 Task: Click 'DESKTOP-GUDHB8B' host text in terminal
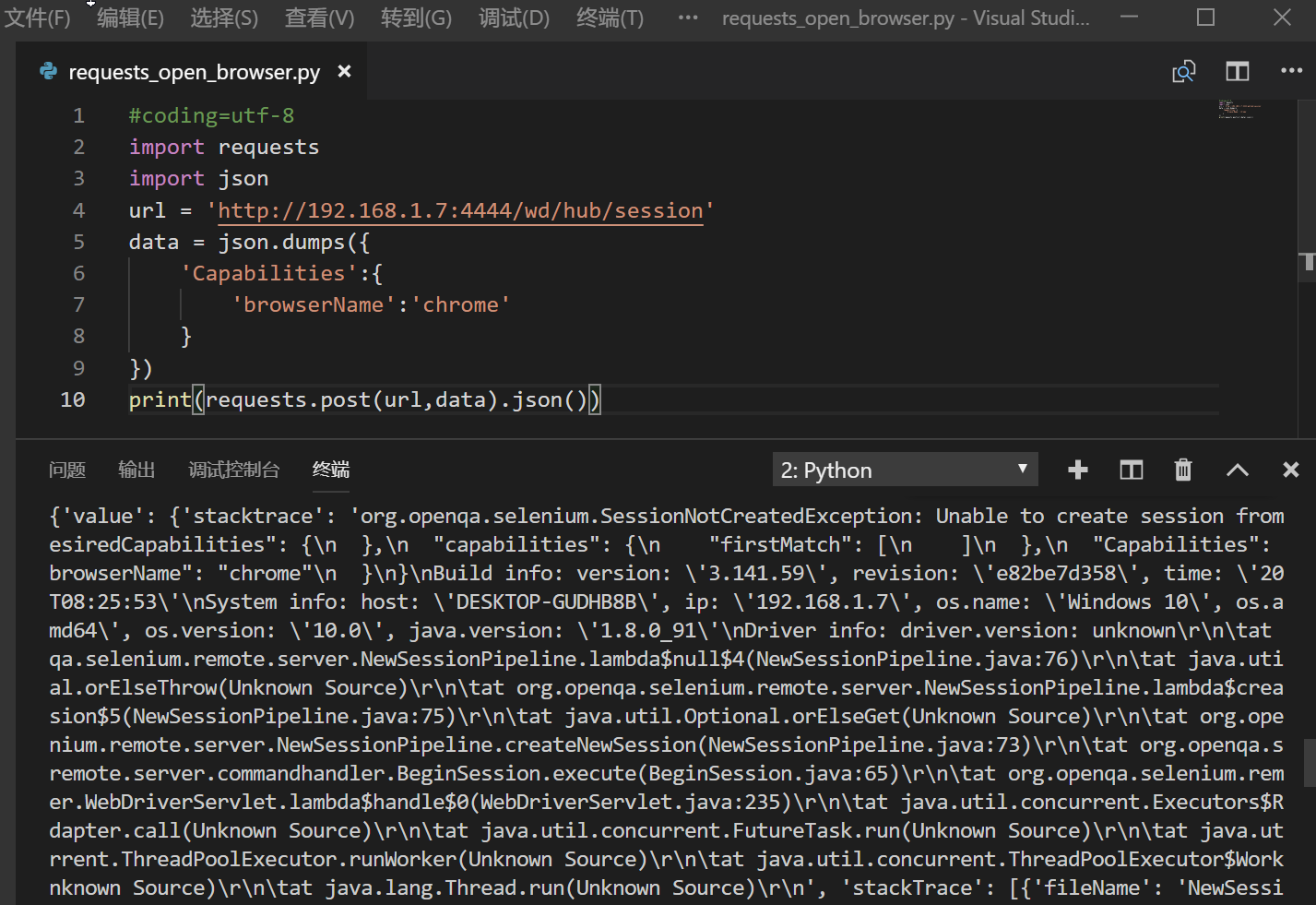tap(546, 601)
